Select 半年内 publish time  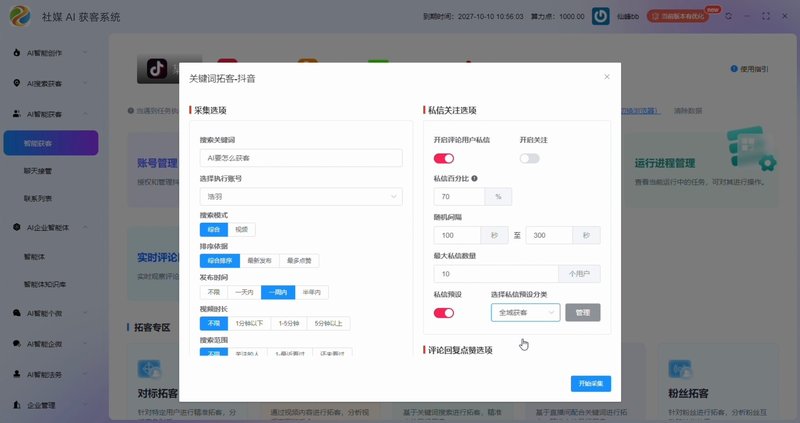pos(312,292)
